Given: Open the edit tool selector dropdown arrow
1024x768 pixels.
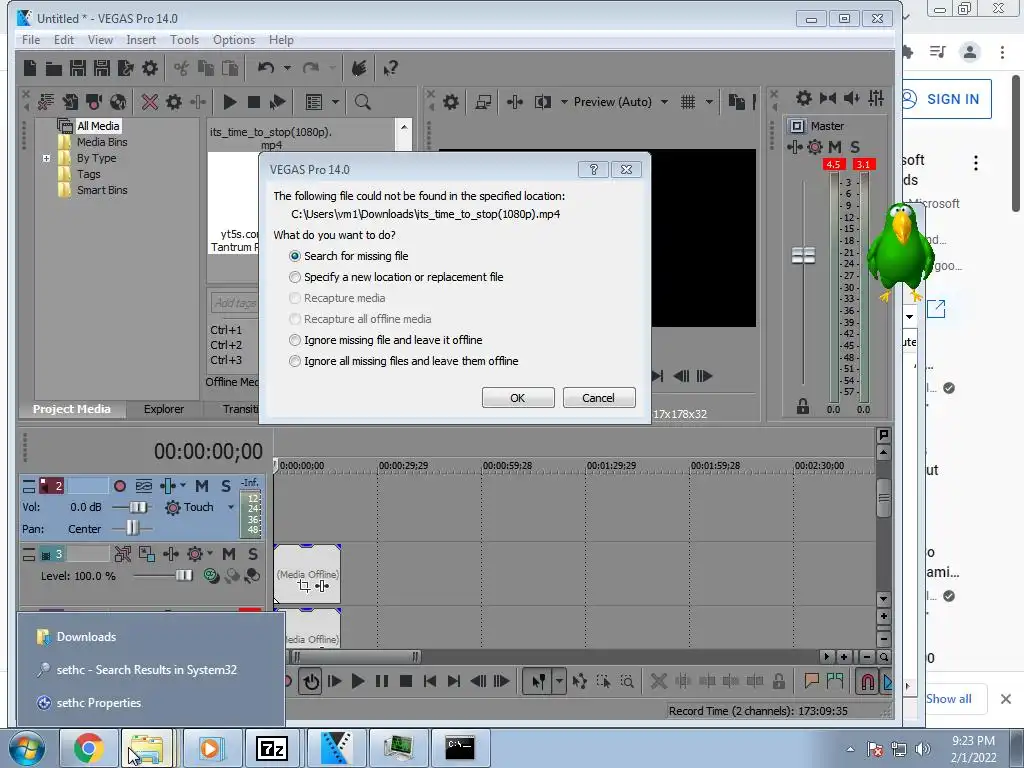Looking at the screenshot, I should 559,682.
